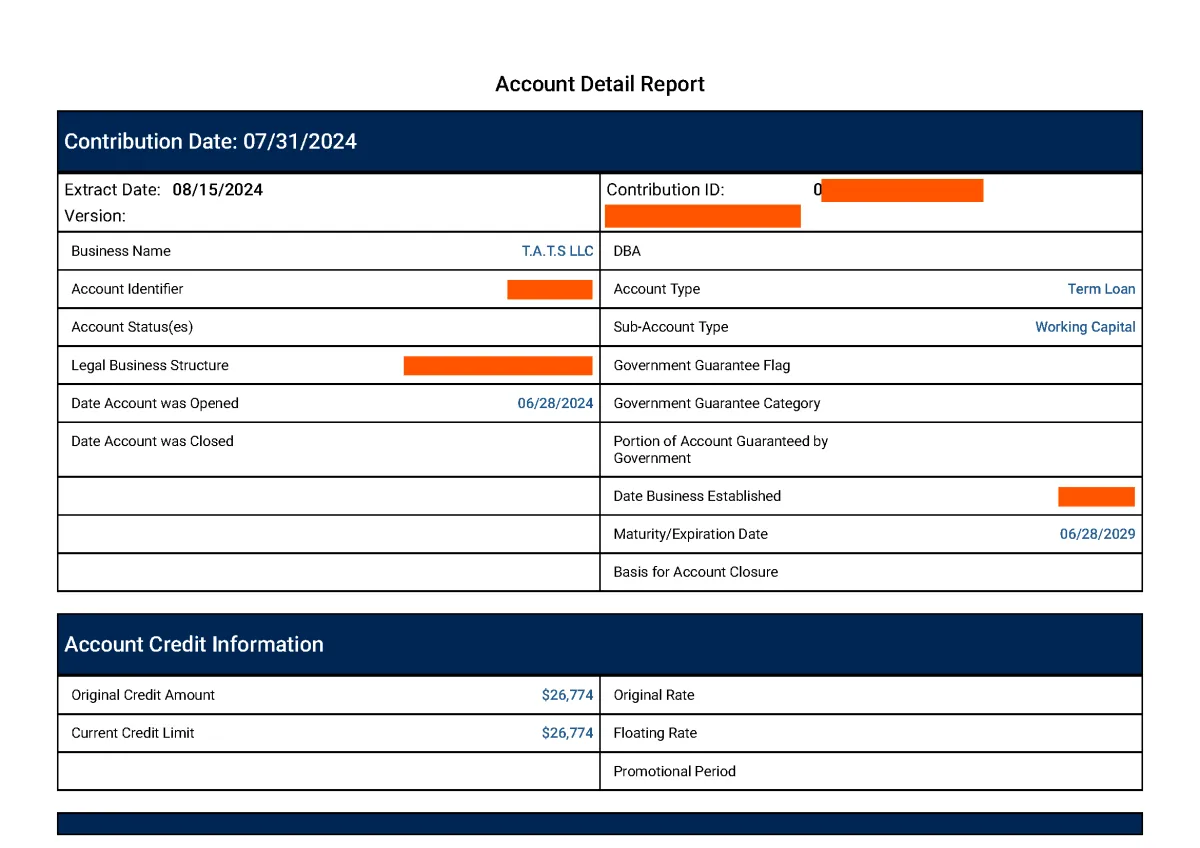This screenshot has height=848, width=1200.
Task: Click Portion of Account Guaranteed by Government
Action: (721, 449)
